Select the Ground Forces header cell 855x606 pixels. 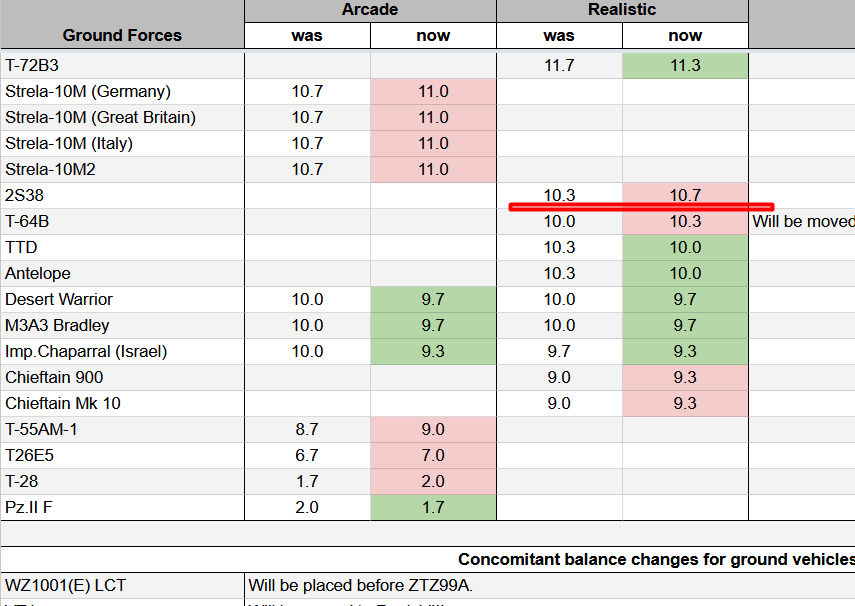122,35
